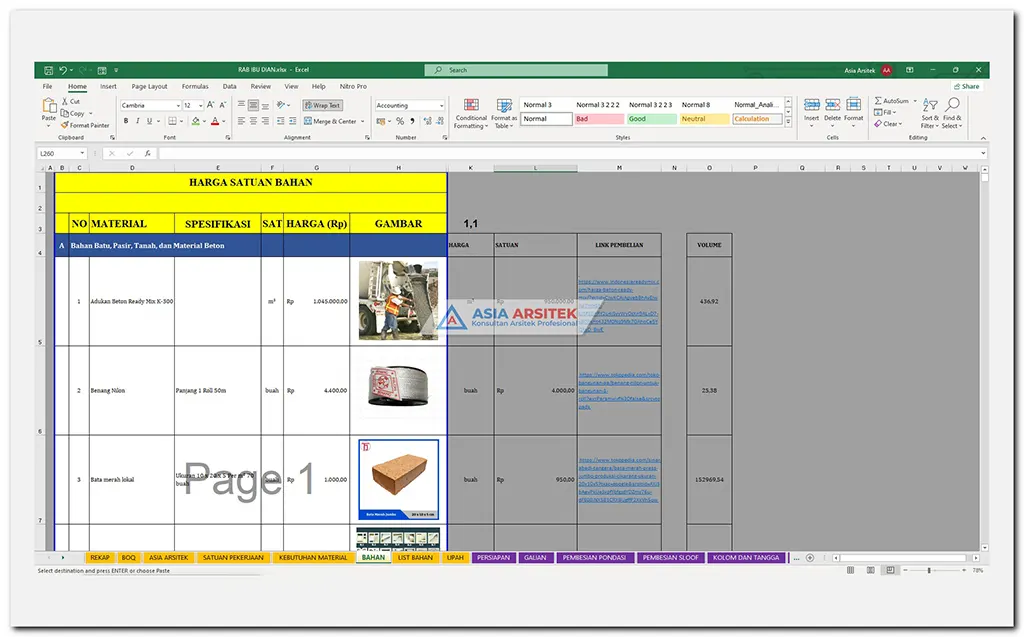Open the Clear dropdown in Editing

point(888,123)
